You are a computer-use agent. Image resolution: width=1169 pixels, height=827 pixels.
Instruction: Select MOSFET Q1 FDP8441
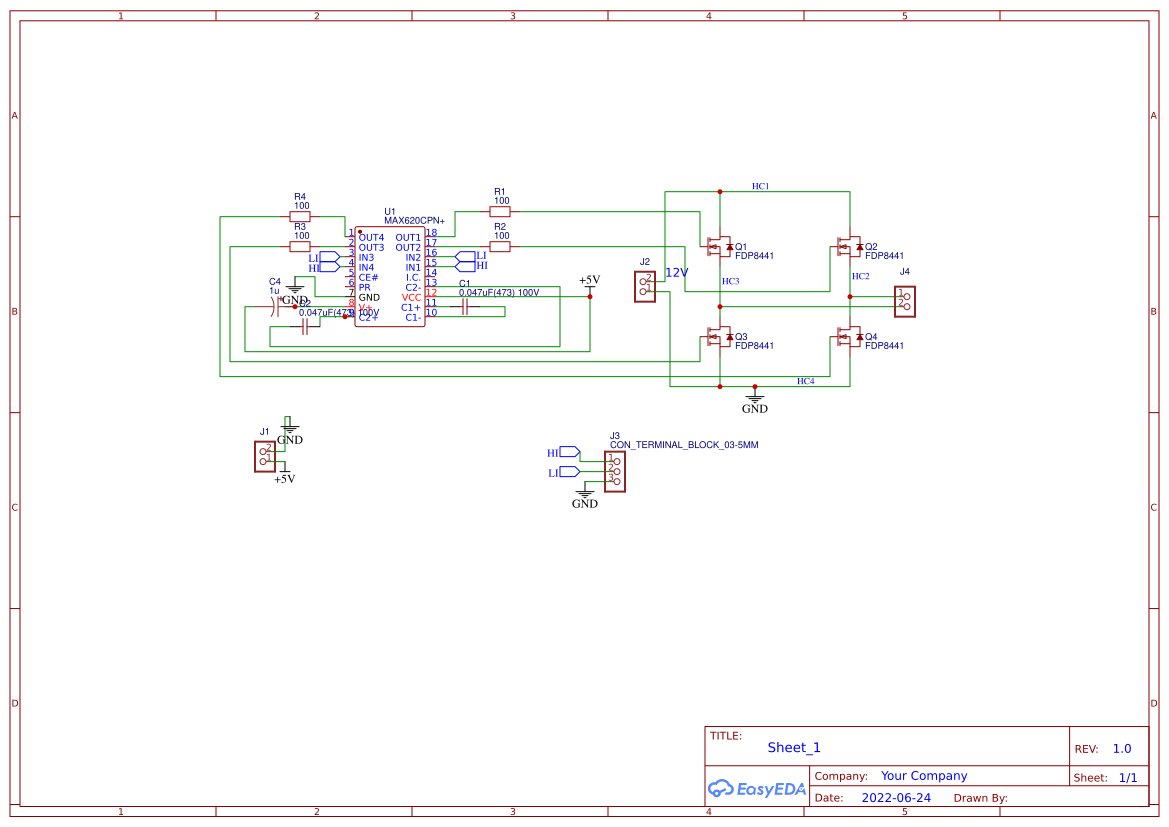[x=720, y=245]
